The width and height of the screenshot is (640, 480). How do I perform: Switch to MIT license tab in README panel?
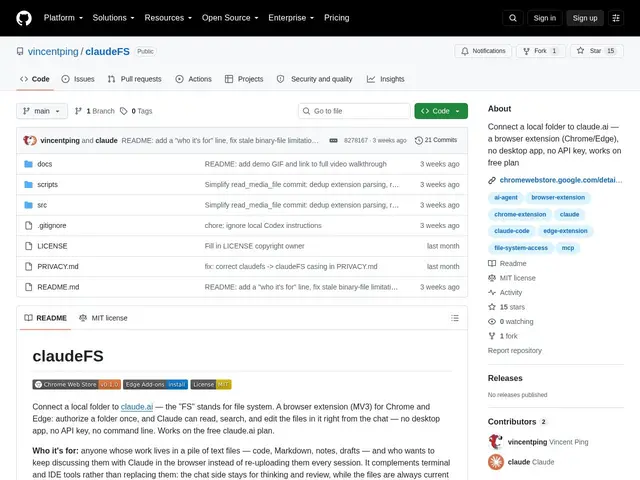click(x=103, y=318)
